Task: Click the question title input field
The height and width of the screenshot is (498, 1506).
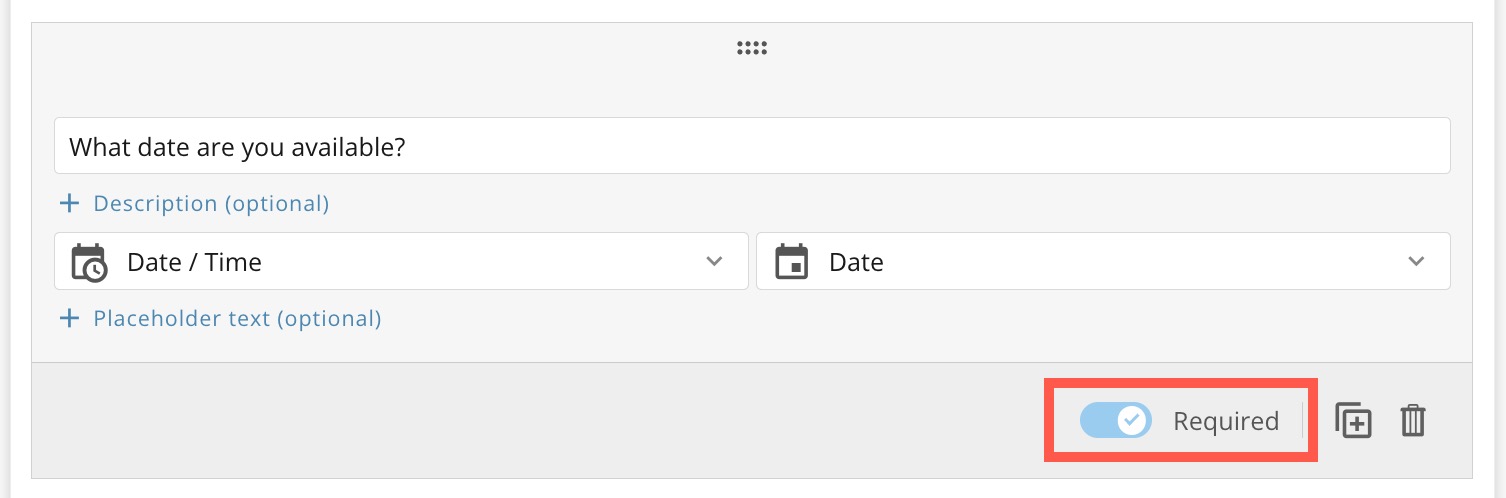Action: pos(900,147)
